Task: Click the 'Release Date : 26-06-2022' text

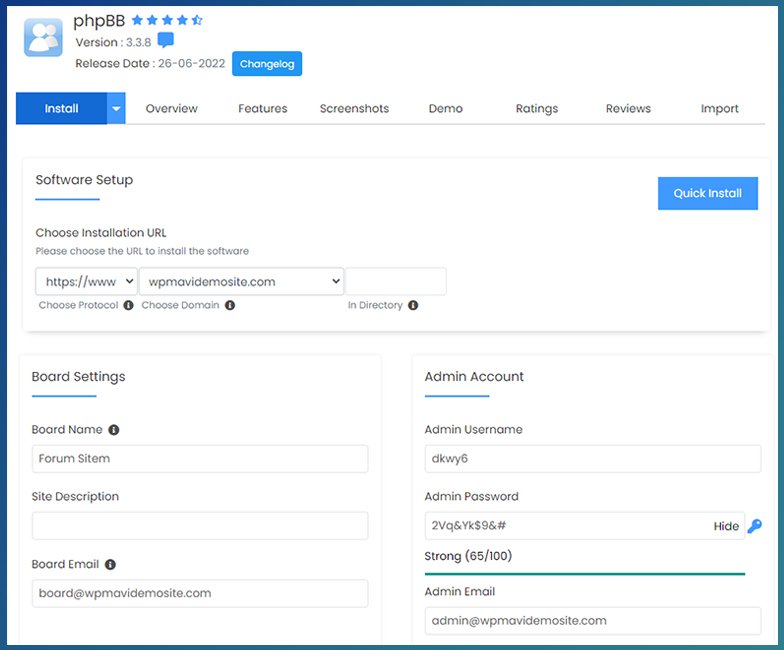Action: pos(150,64)
